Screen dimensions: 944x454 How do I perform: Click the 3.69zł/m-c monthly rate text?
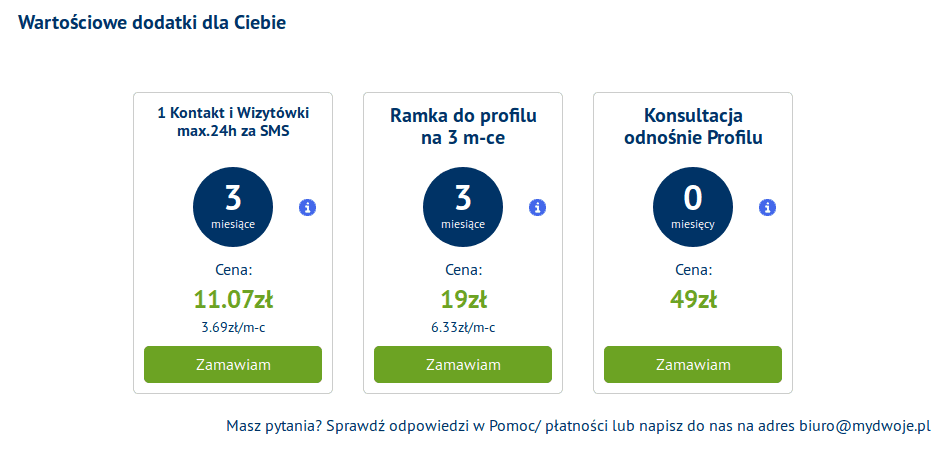234,328
